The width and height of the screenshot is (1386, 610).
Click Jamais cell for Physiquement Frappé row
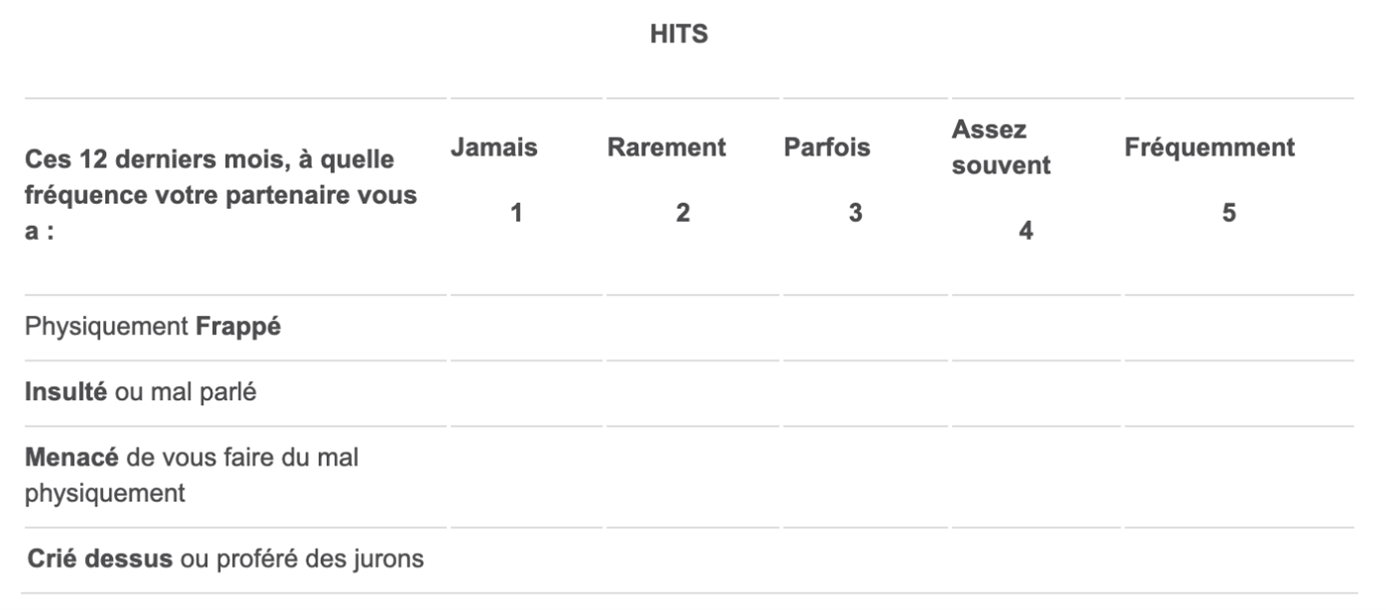(x=526, y=327)
